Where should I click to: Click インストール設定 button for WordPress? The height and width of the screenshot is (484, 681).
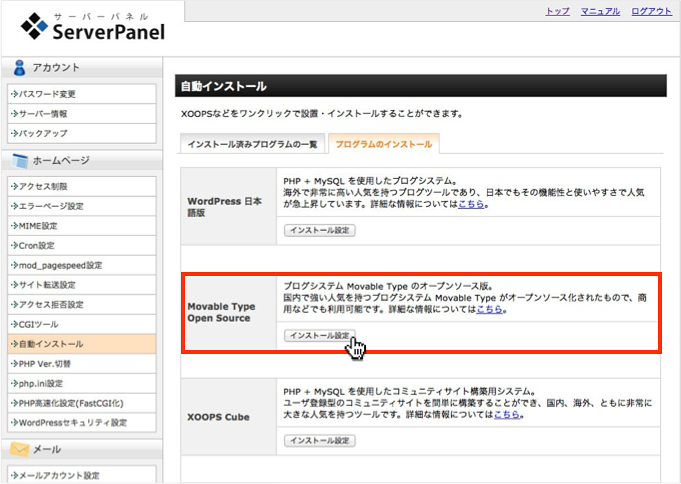(320, 230)
